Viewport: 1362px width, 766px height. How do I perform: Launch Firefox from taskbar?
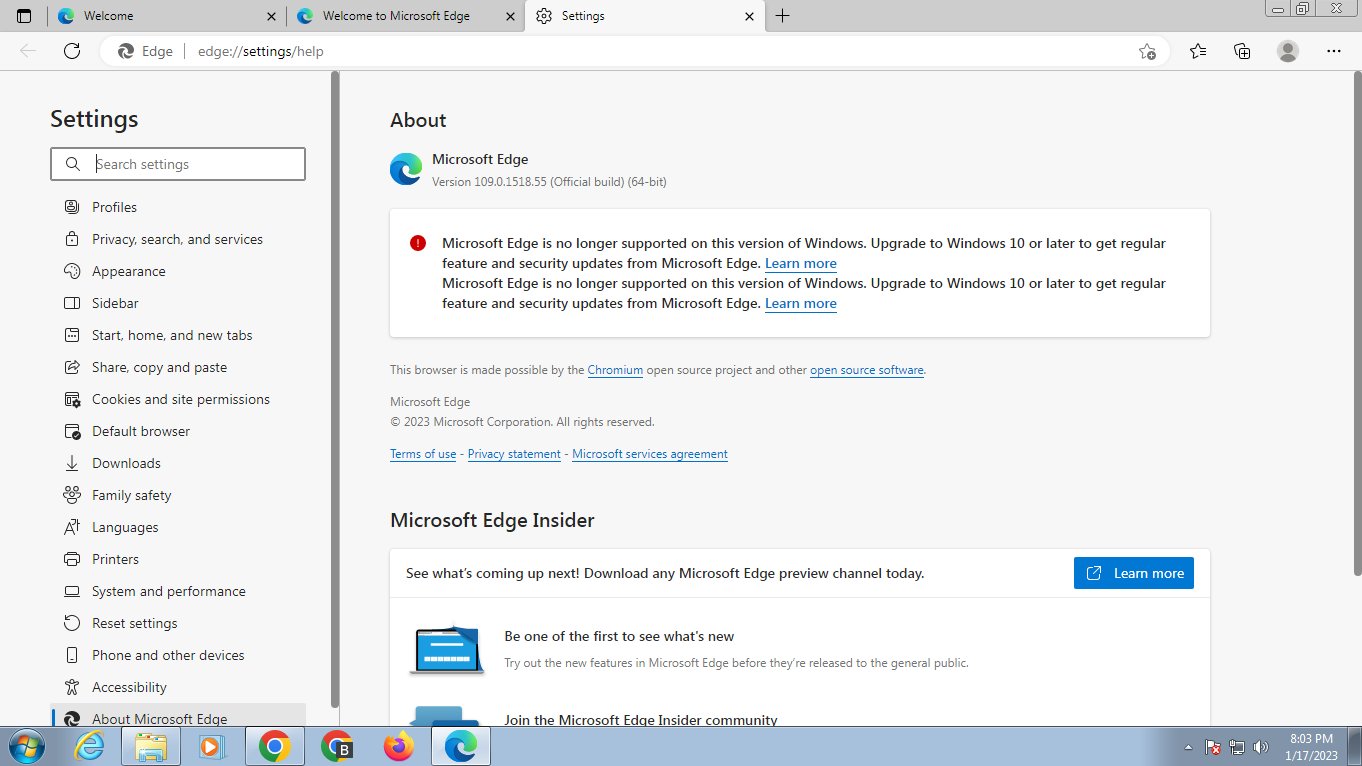(x=398, y=746)
